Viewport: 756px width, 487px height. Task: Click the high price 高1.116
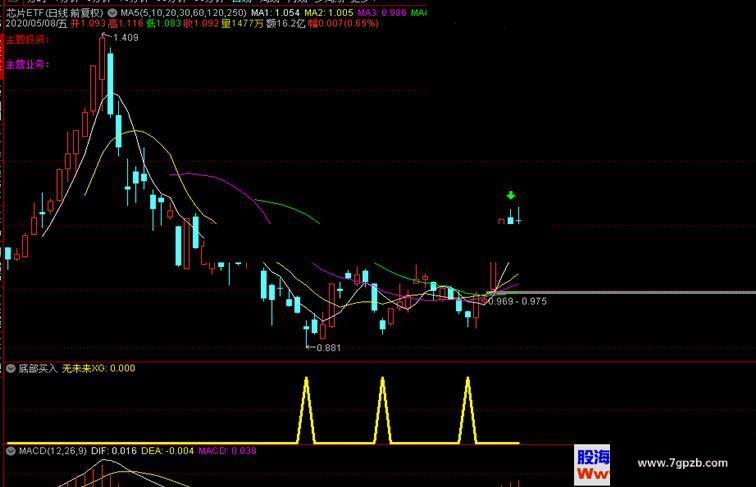tap(126, 24)
